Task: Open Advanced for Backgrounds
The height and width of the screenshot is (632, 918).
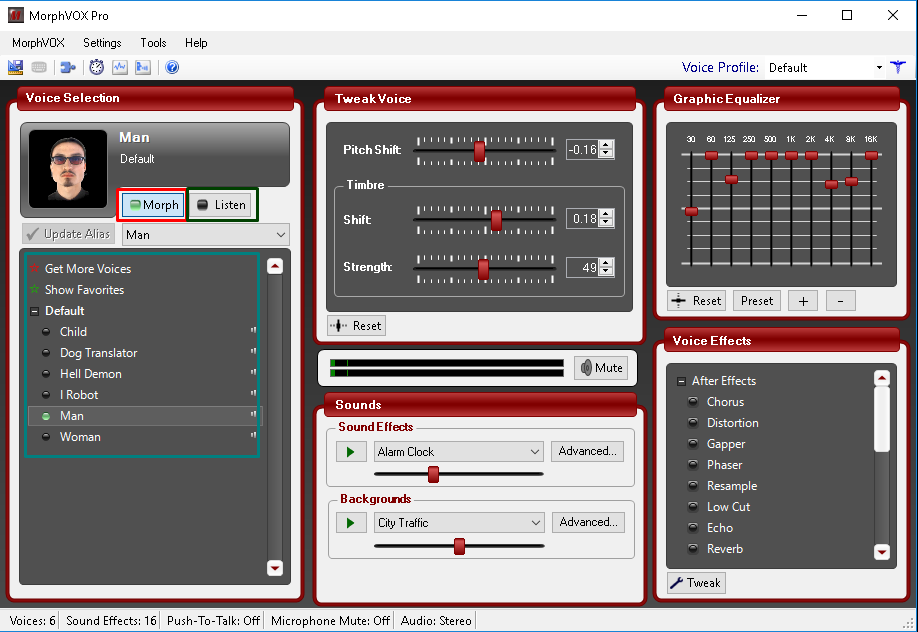Action: pos(588,522)
